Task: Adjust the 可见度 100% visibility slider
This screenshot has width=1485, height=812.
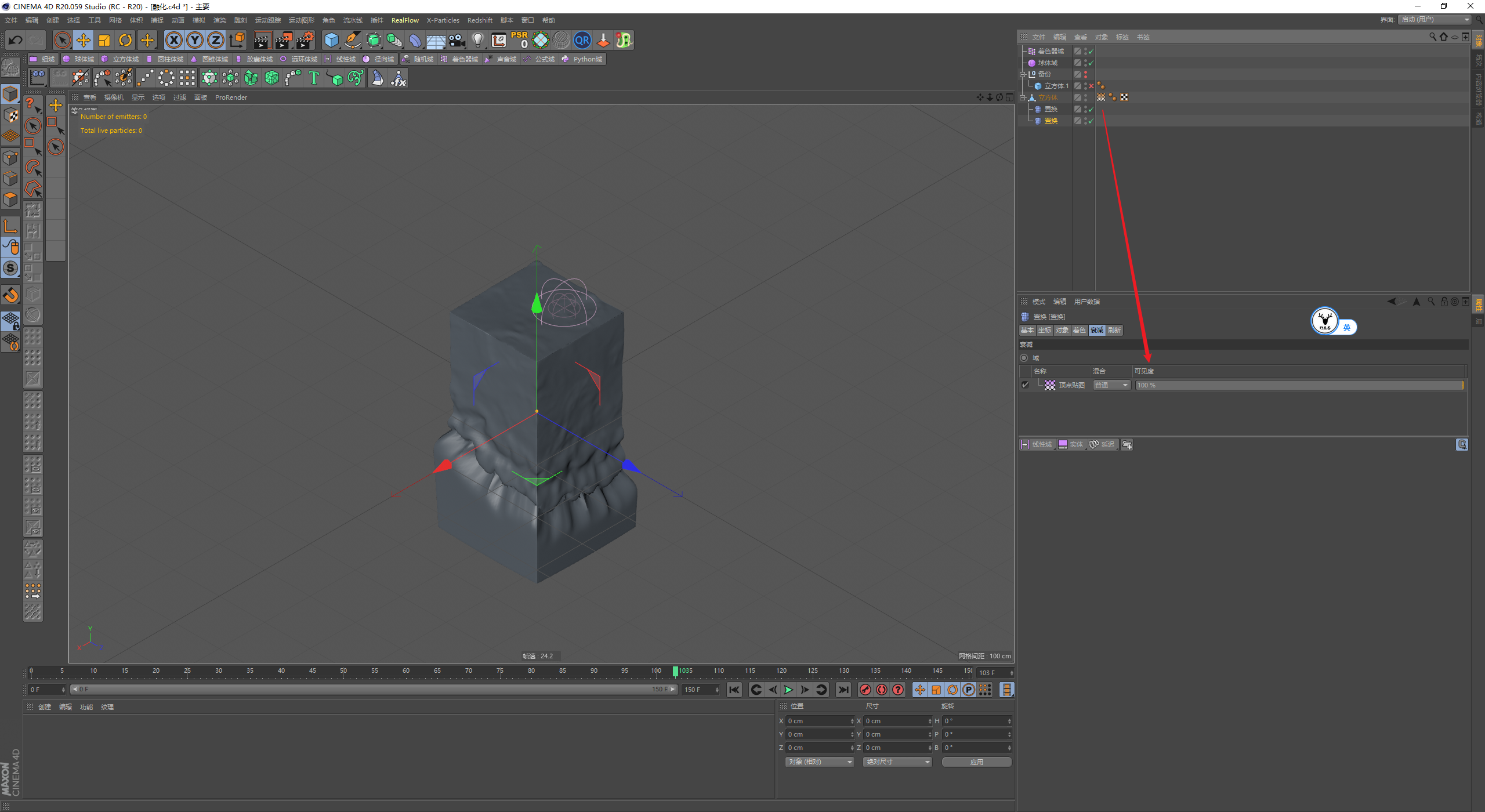Action: tap(1298, 385)
